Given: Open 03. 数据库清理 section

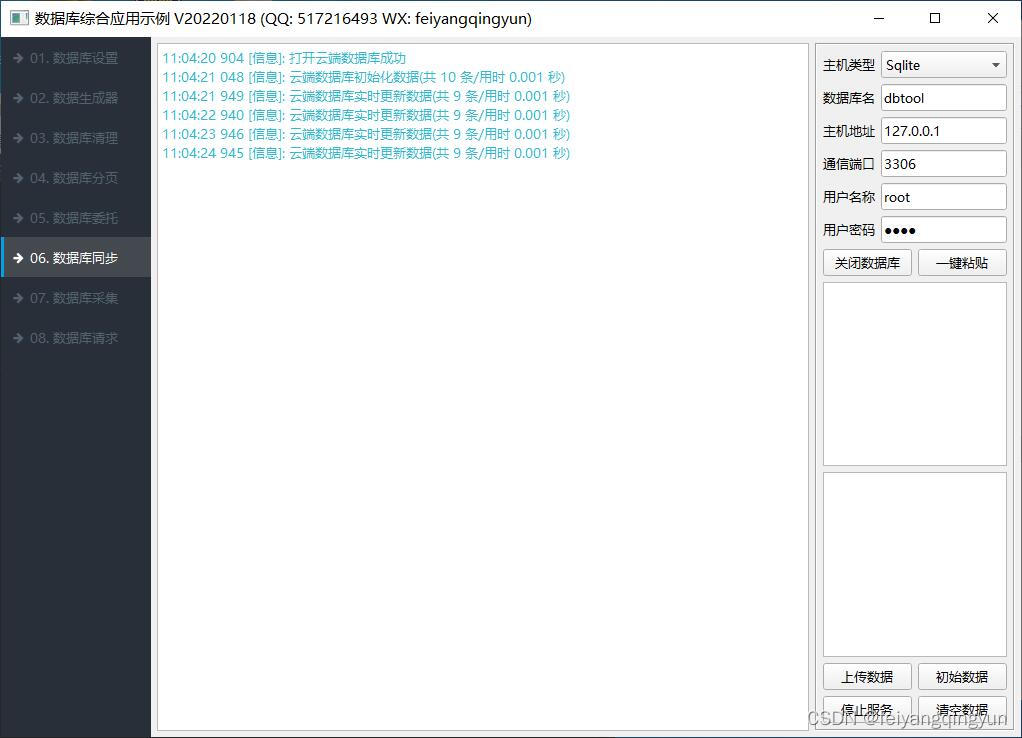Looking at the screenshot, I should (x=76, y=138).
